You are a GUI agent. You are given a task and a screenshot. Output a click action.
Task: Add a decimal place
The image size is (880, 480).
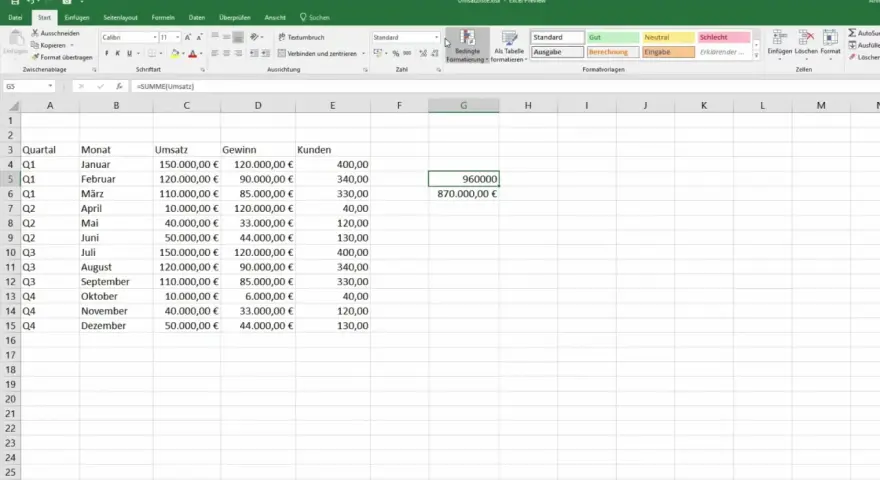pyautogui.click(x=423, y=53)
